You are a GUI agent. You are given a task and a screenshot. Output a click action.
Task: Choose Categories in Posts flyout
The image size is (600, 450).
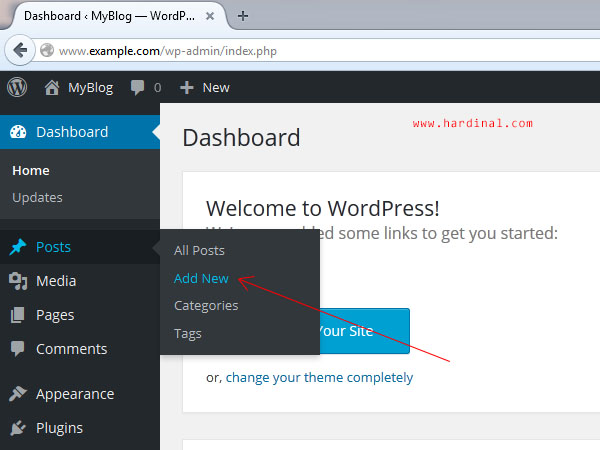tap(206, 306)
